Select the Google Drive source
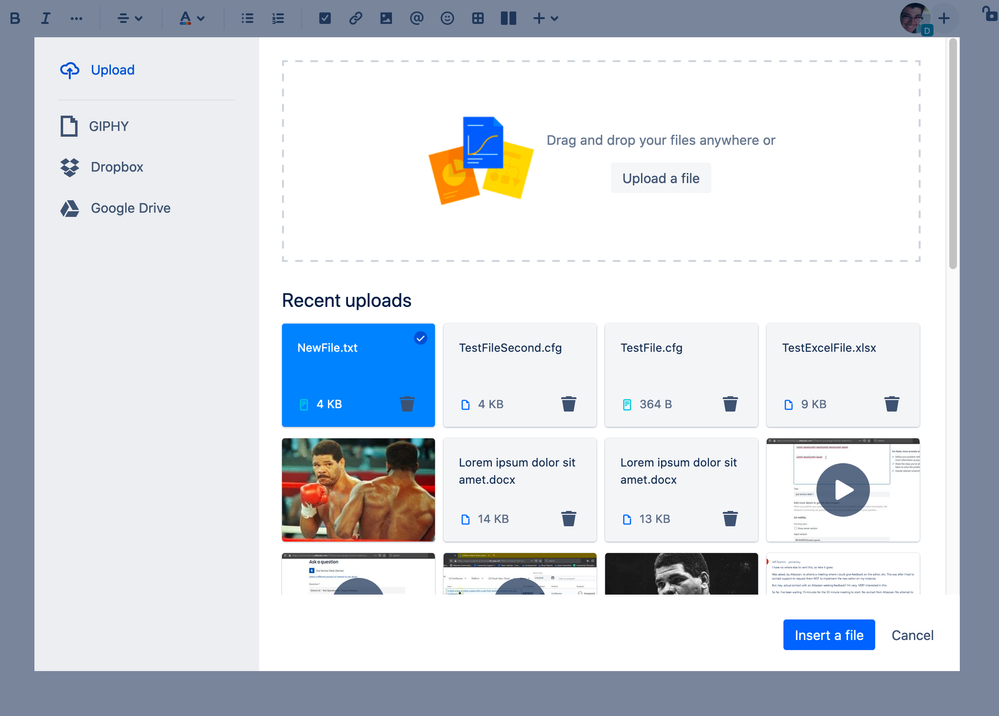The height and width of the screenshot is (716, 999). (115, 208)
